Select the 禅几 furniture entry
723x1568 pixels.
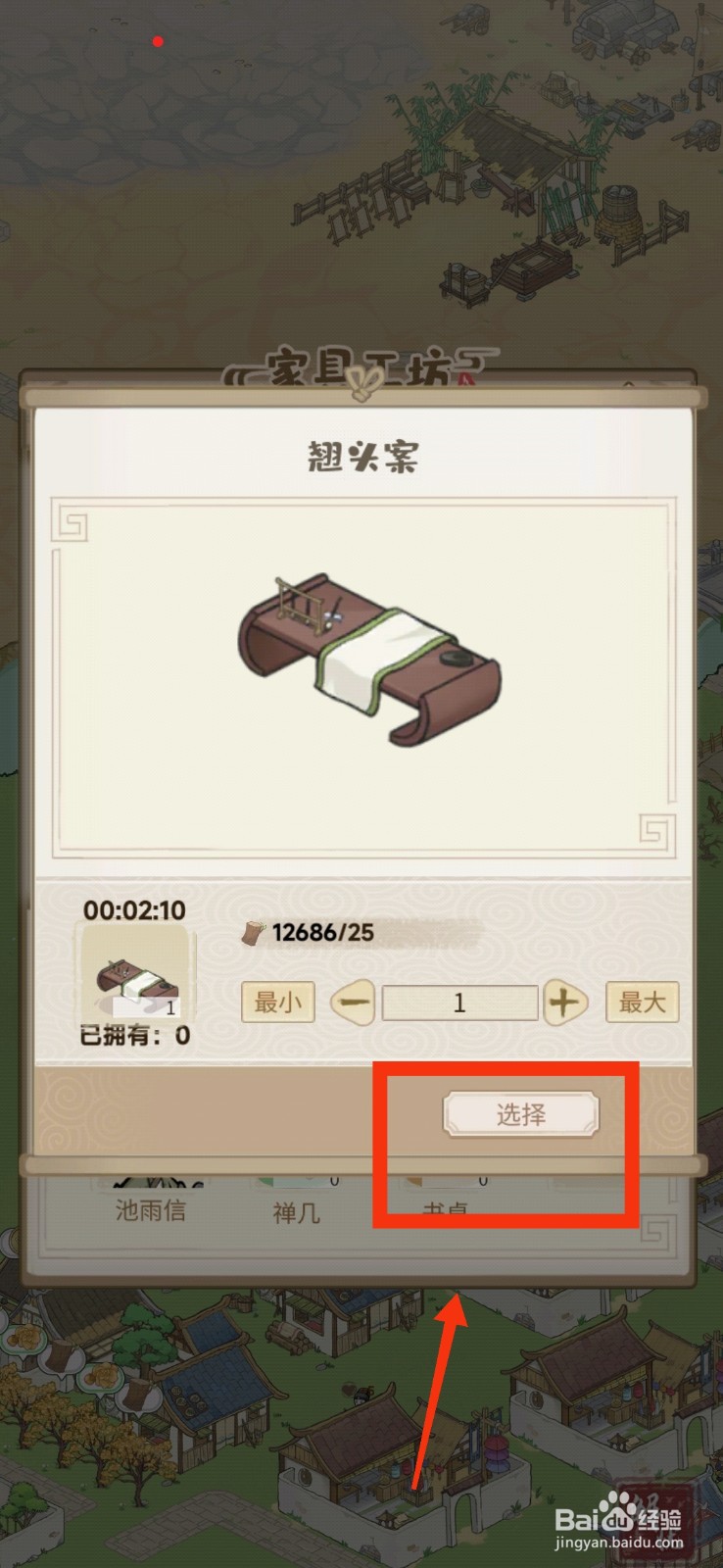click(296, 1213)
